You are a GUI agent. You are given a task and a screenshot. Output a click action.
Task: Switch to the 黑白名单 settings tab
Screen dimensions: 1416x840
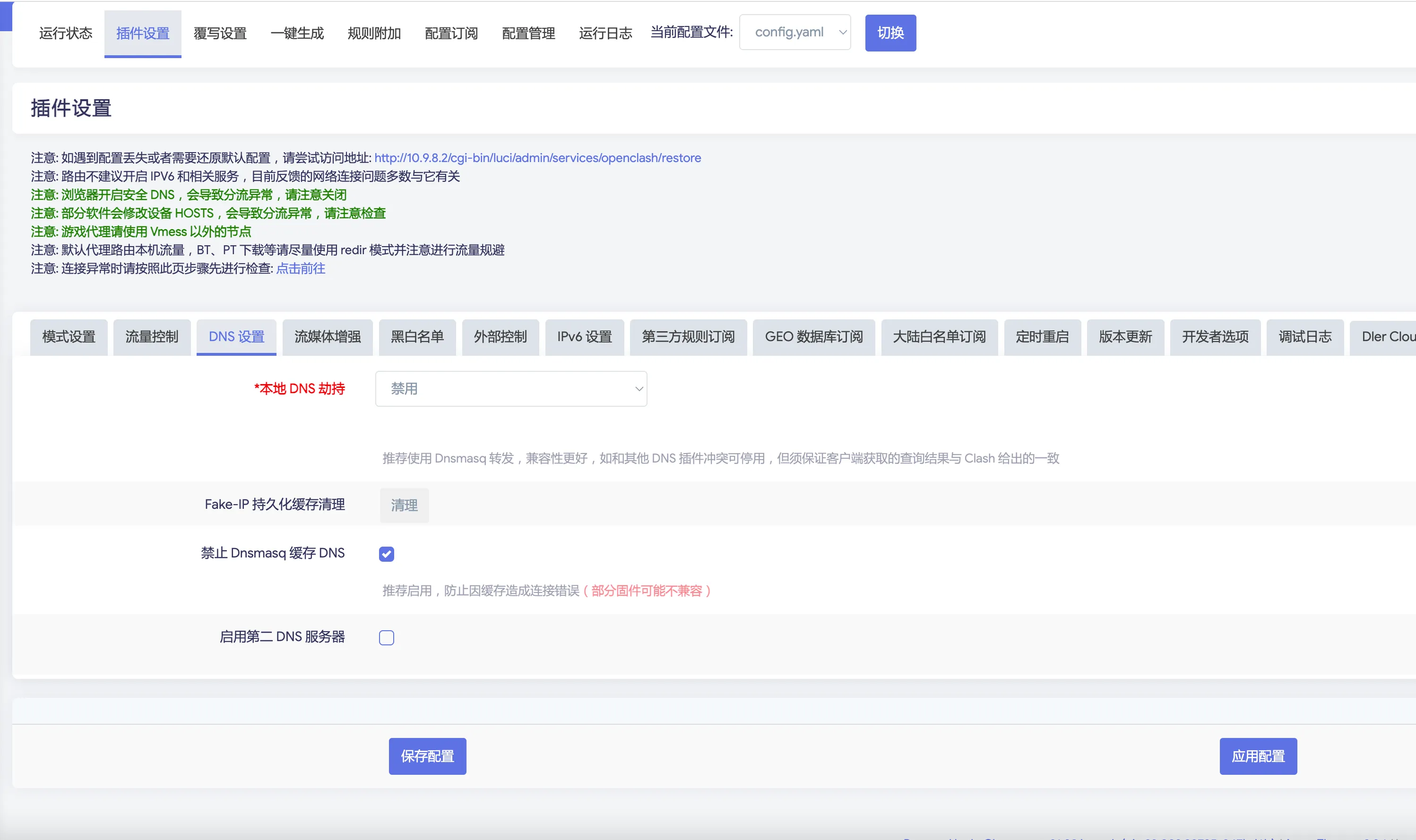[417, 337]
